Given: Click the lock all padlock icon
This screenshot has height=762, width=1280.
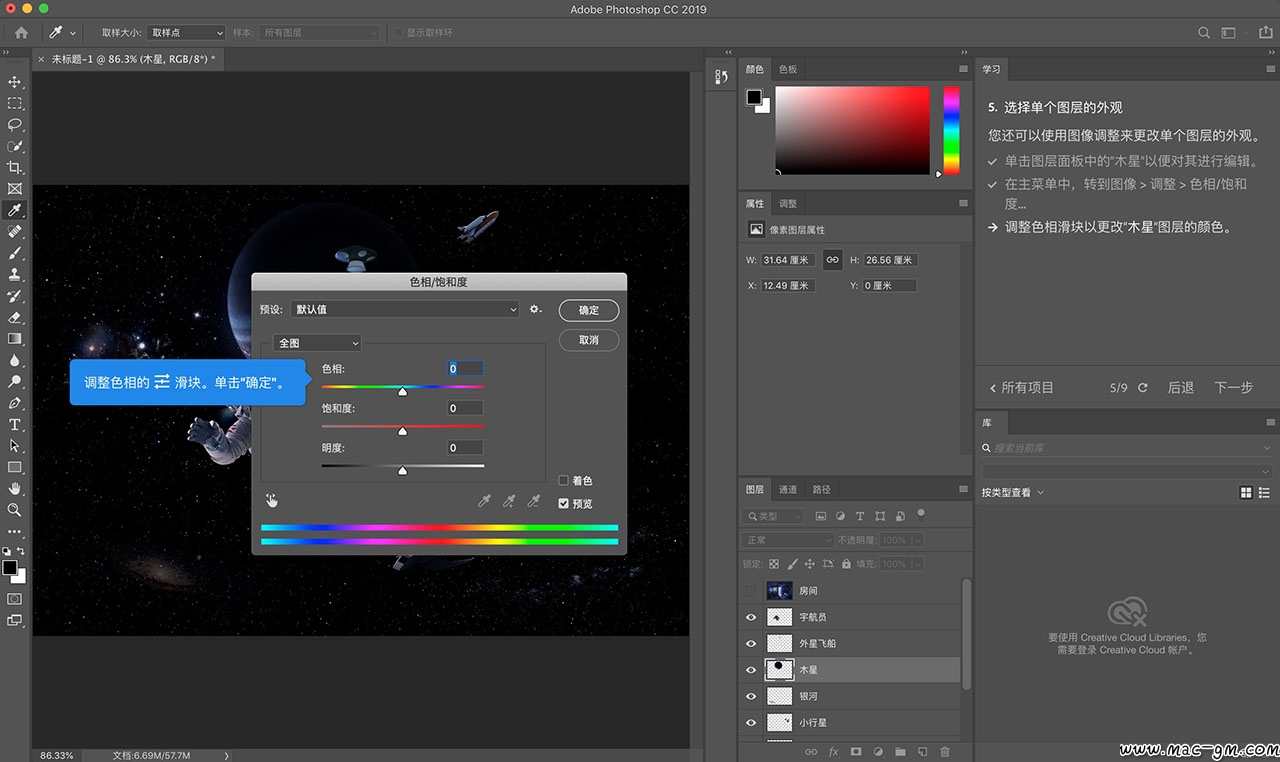Looking at the screenshot, I should coord(846,564).
